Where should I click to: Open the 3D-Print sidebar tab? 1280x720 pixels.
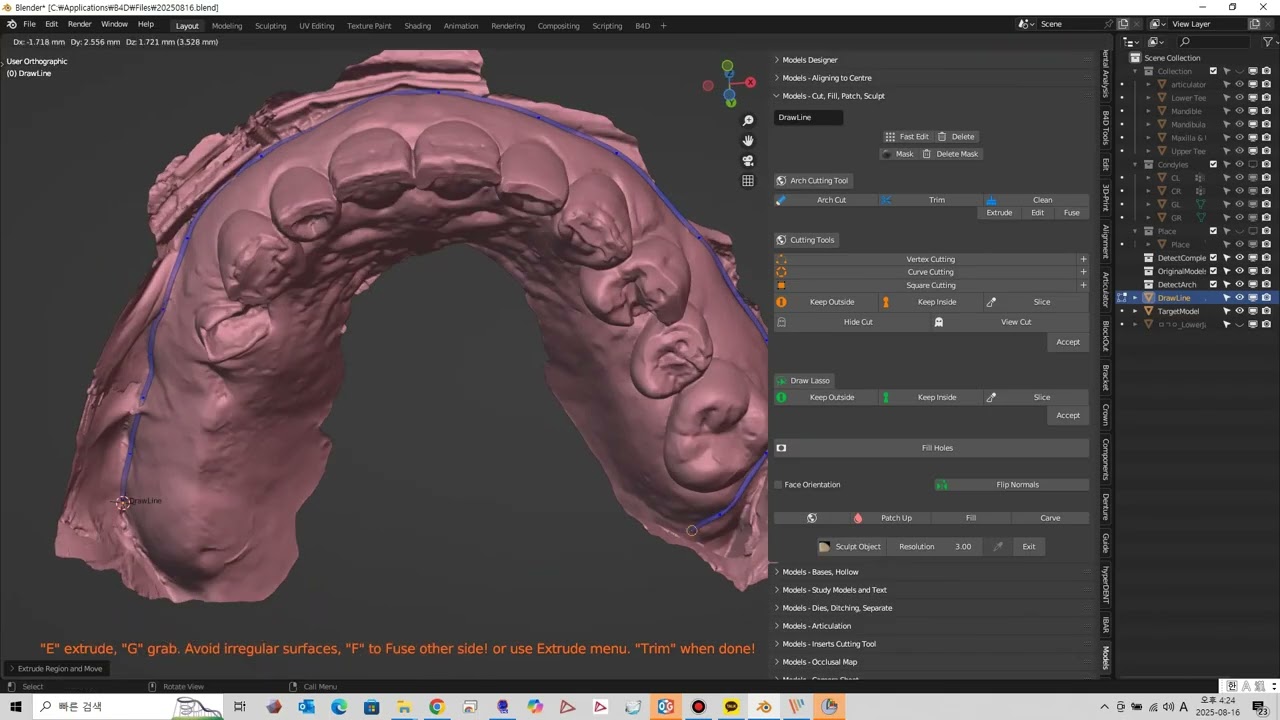point(1106,198)
